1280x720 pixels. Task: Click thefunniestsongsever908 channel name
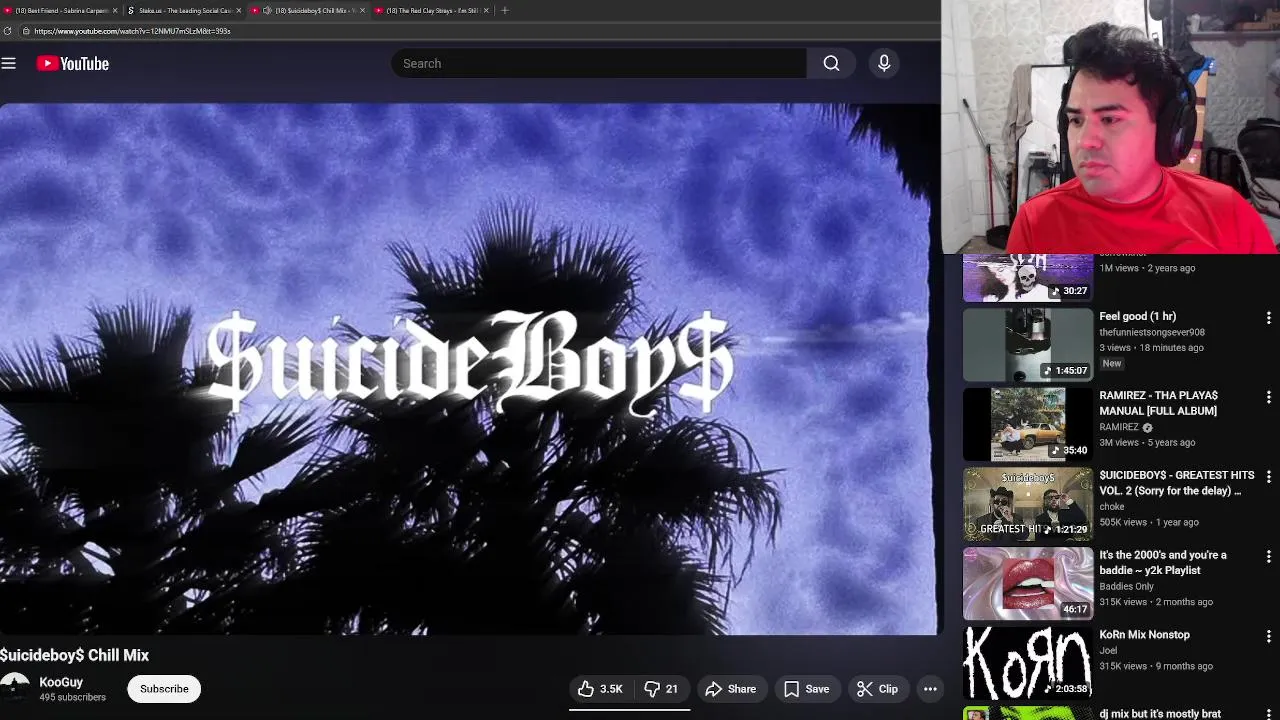click(1152, 332)
